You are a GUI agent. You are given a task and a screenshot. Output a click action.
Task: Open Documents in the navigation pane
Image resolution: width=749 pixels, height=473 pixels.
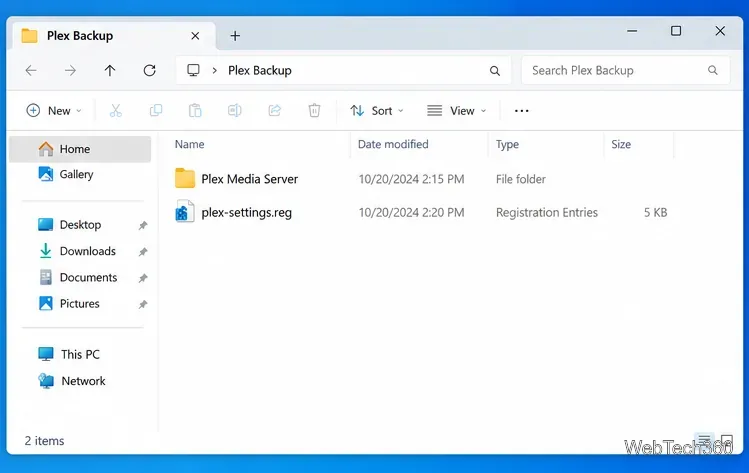click(x=88, y=277)
